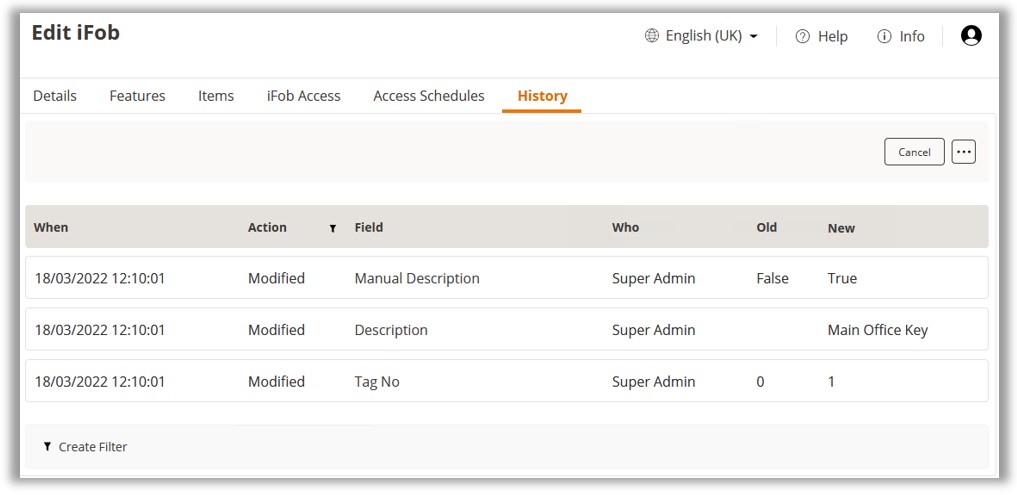This screenshot has height=495, width=1017.
Task: Select the History tab
Action: click(x=542, y=96)
